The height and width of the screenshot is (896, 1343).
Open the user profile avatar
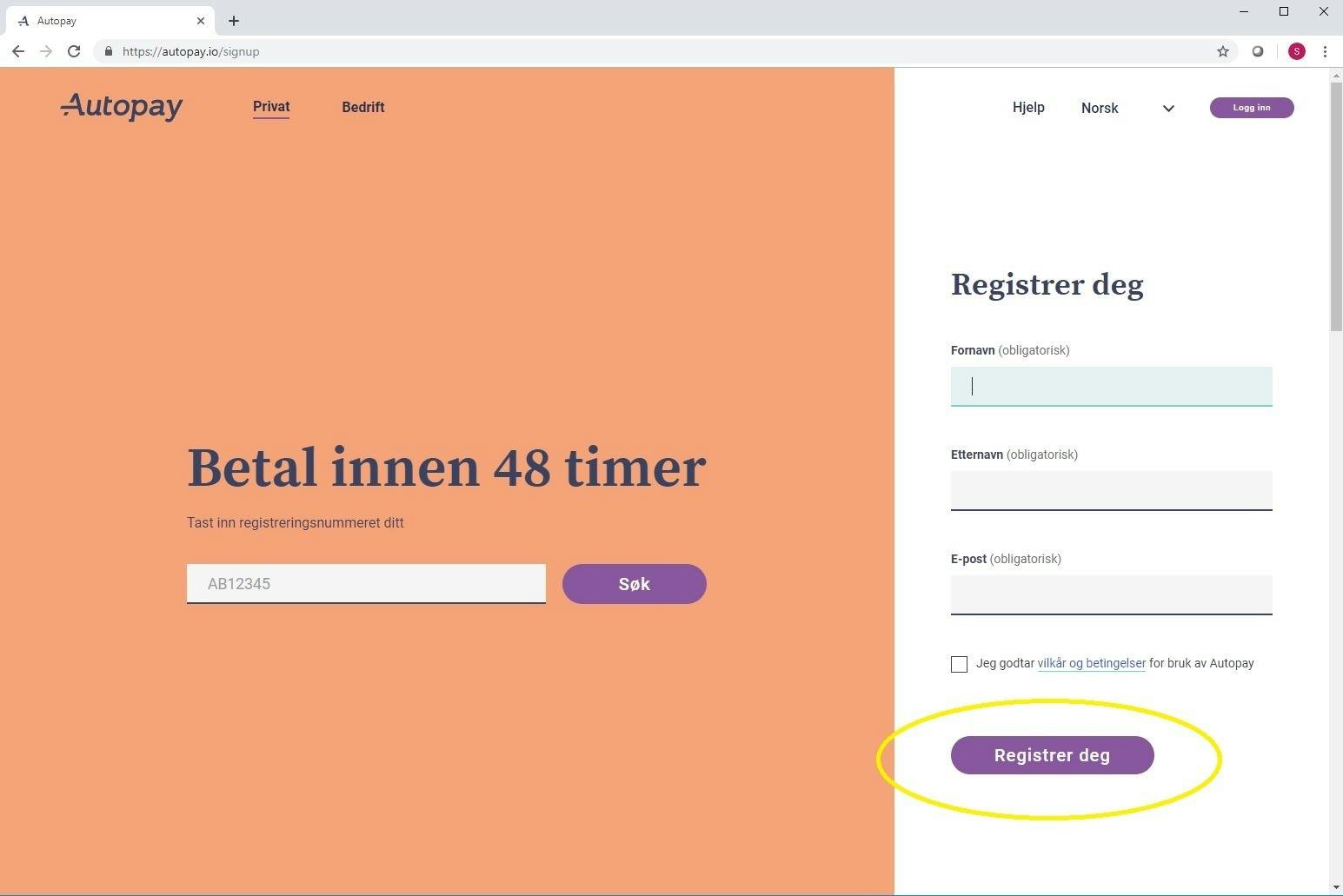click(x=1296, y=51)
